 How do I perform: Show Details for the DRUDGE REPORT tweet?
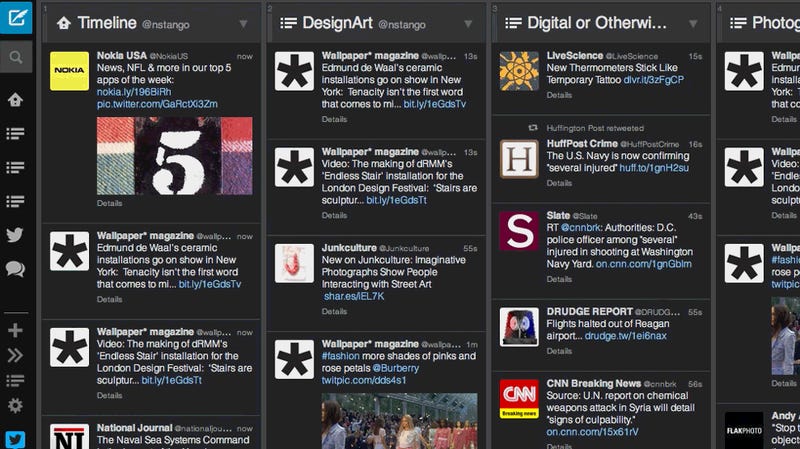click(x=559, y=351)
